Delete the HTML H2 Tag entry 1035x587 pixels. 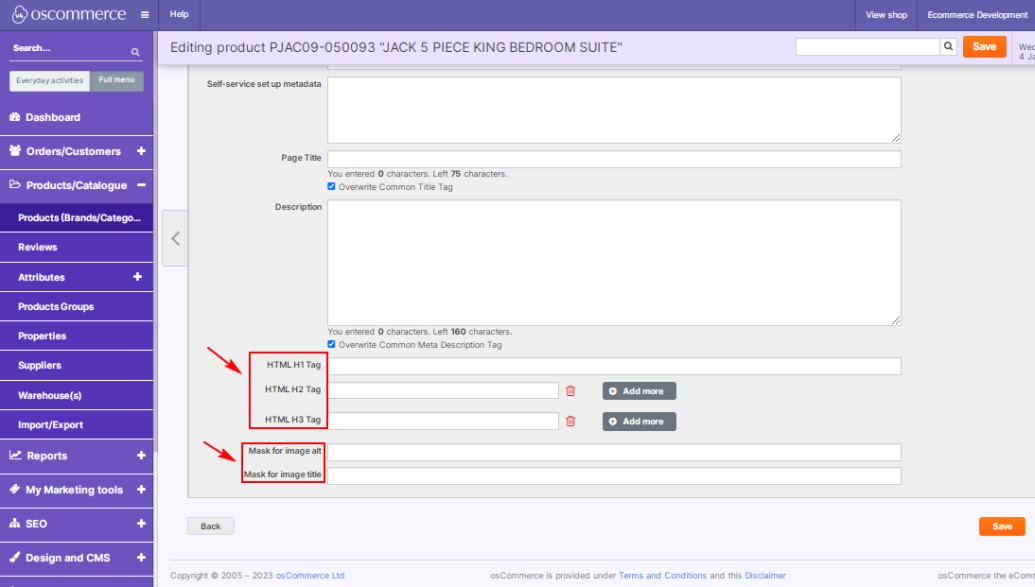[570, 391]
